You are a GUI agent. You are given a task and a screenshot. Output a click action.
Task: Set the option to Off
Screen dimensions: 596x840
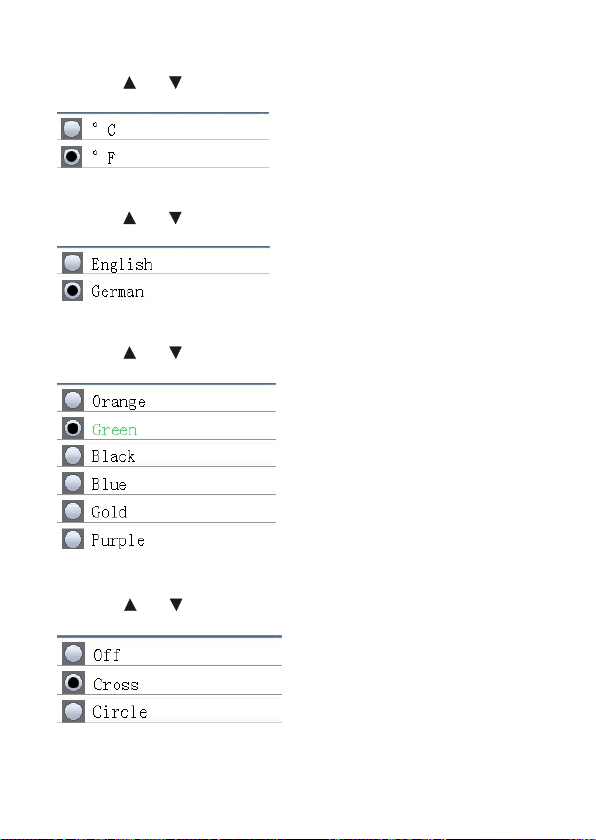[73, 654]
